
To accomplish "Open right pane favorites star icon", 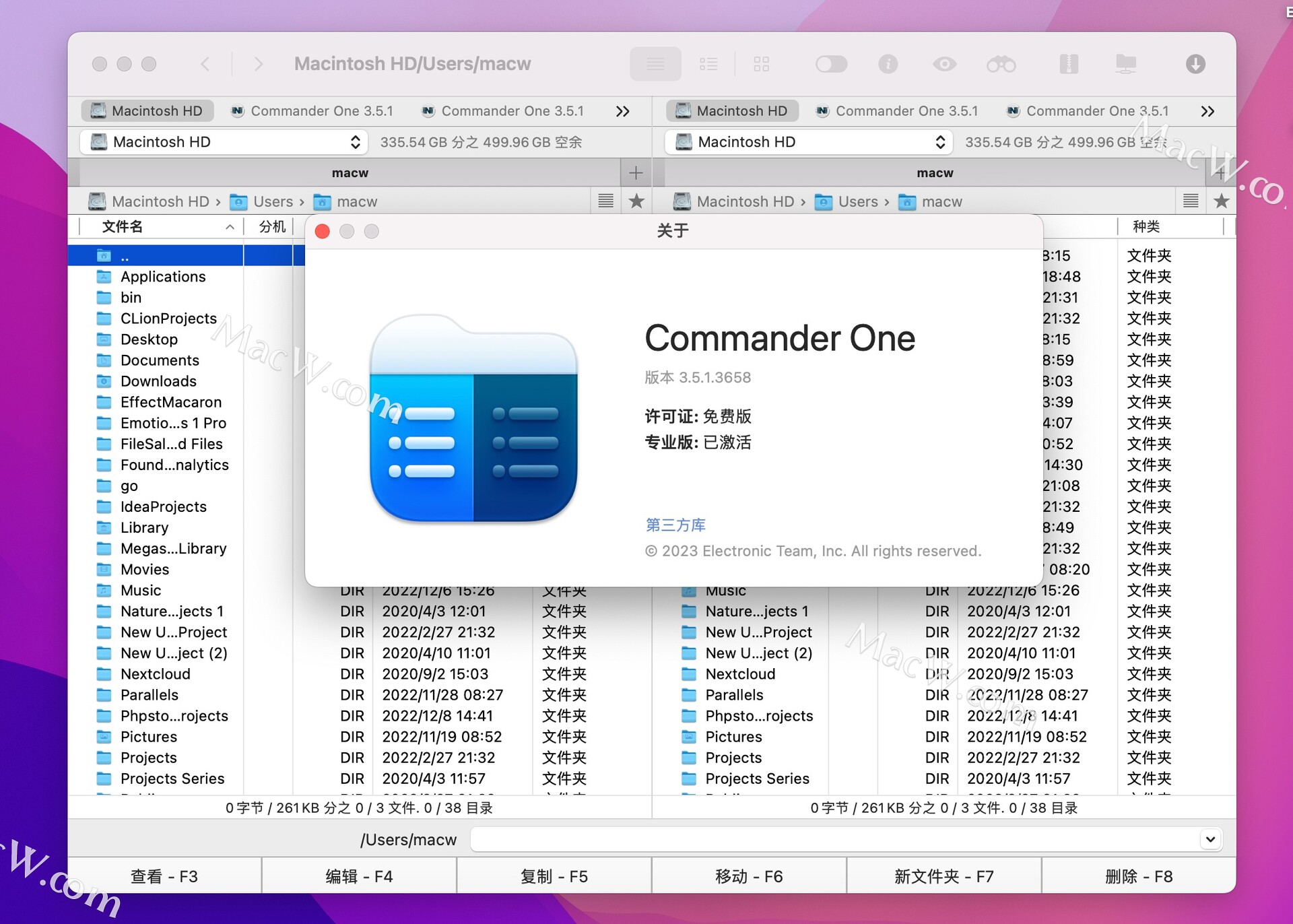I will point(1222,201).
